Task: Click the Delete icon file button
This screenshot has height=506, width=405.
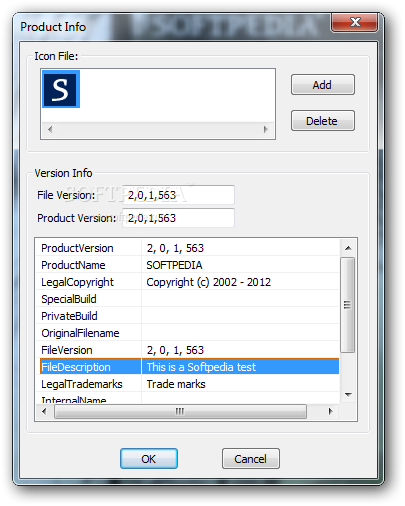Action: (322, 121)
